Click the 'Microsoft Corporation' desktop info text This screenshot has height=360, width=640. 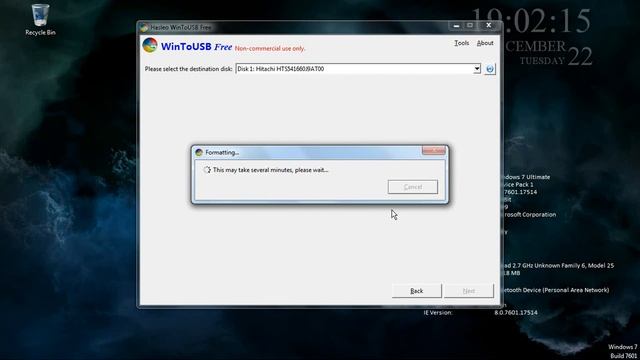[x=529, y=214]
